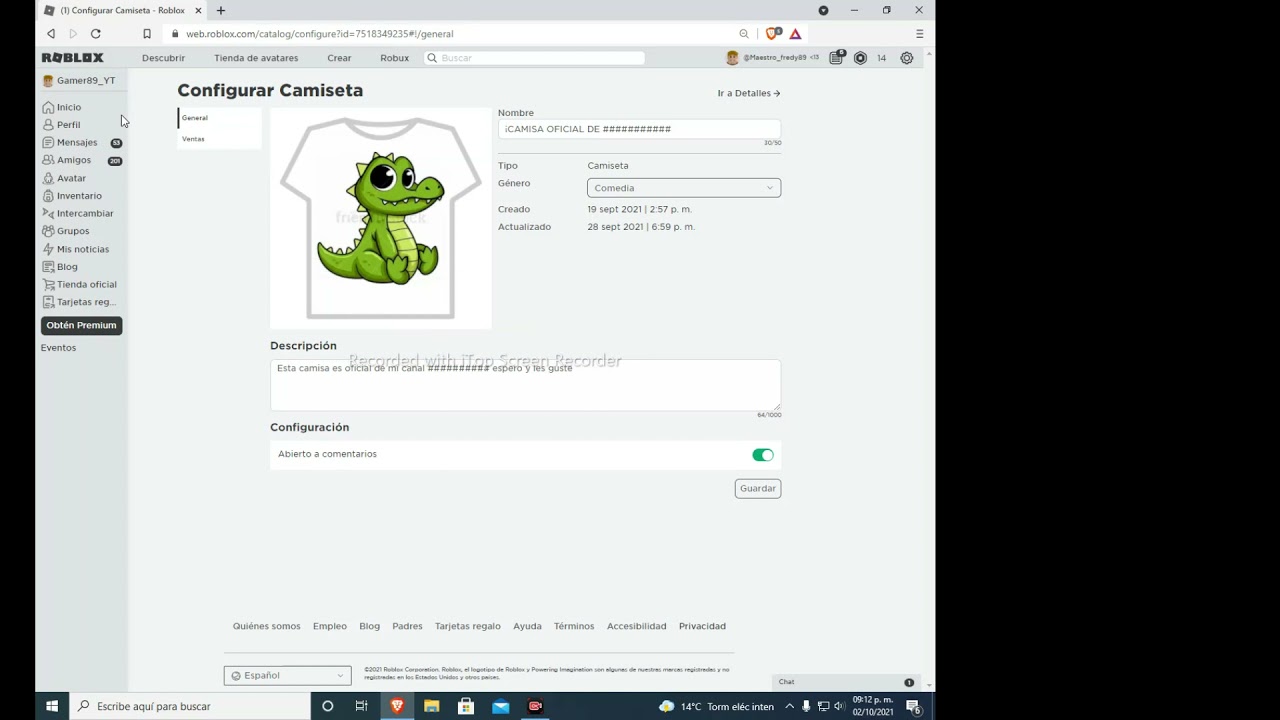Open Blog from the sidebar
Screen dimensions: 1280x720
pos(67,267)
